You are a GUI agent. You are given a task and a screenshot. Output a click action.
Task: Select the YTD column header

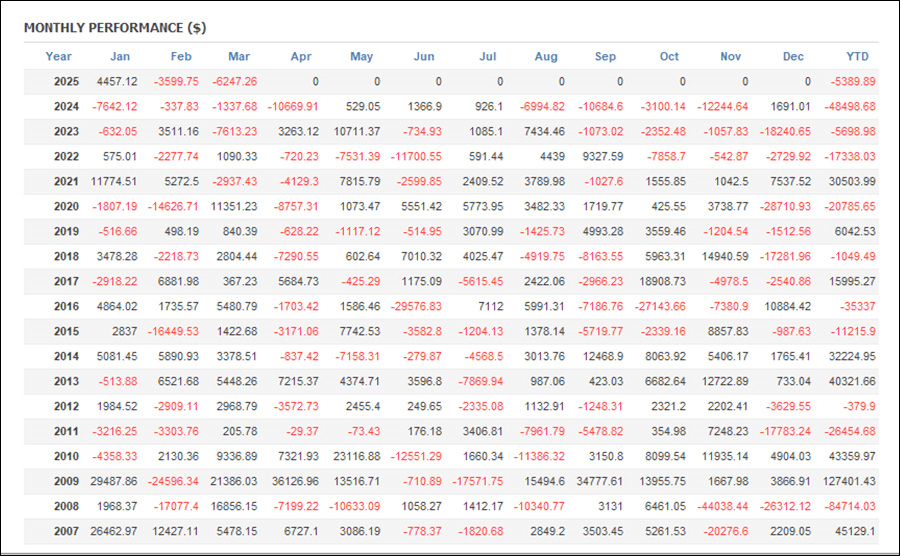coord(858,56)
